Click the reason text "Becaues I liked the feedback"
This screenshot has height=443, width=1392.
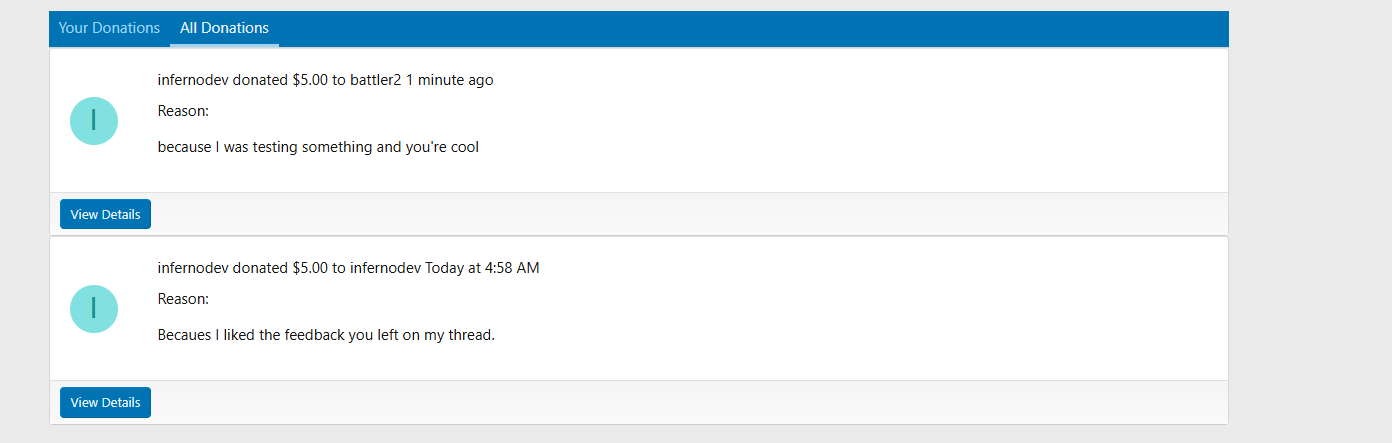[x=251, y=335]
